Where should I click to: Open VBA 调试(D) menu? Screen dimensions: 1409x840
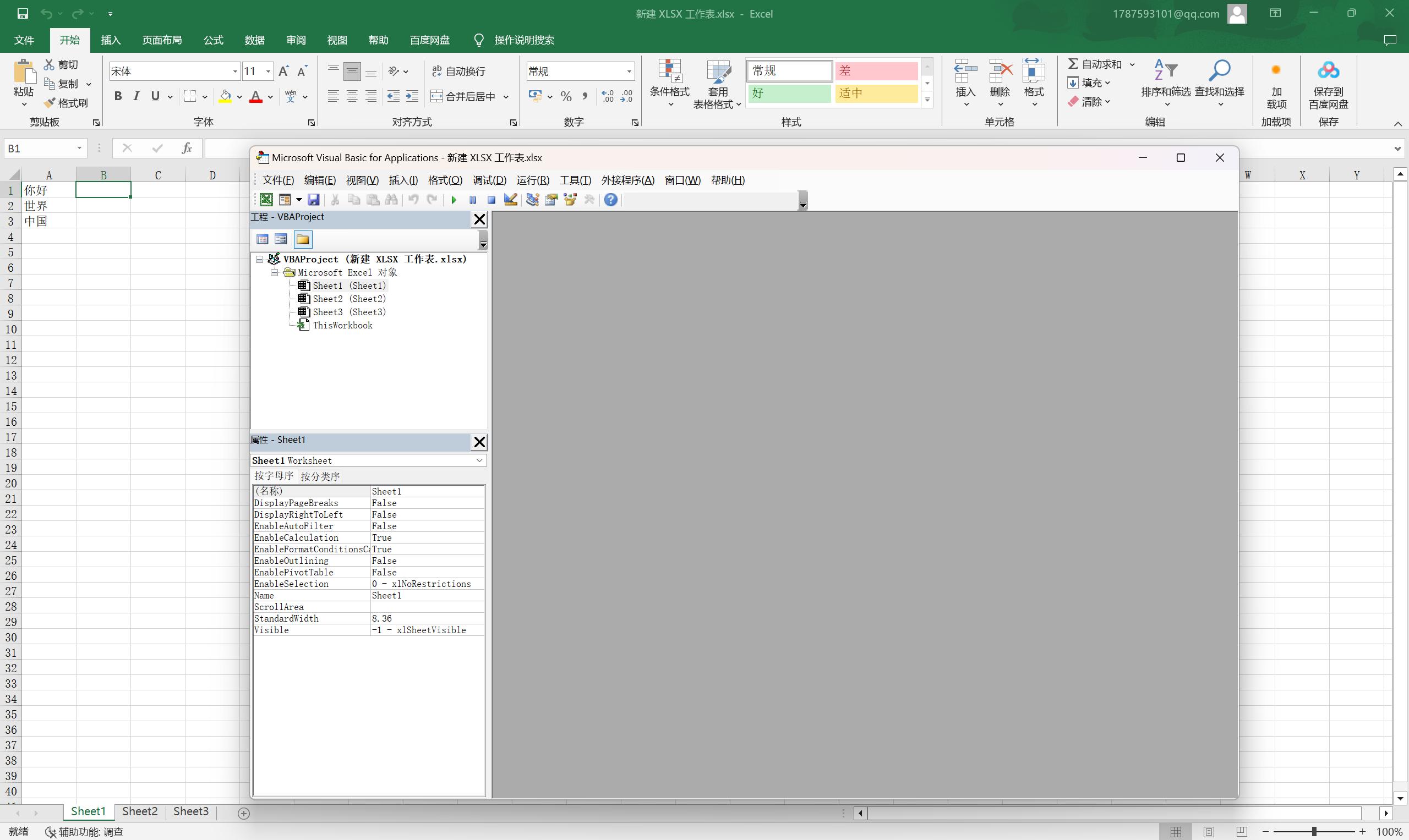pos(489,180)
